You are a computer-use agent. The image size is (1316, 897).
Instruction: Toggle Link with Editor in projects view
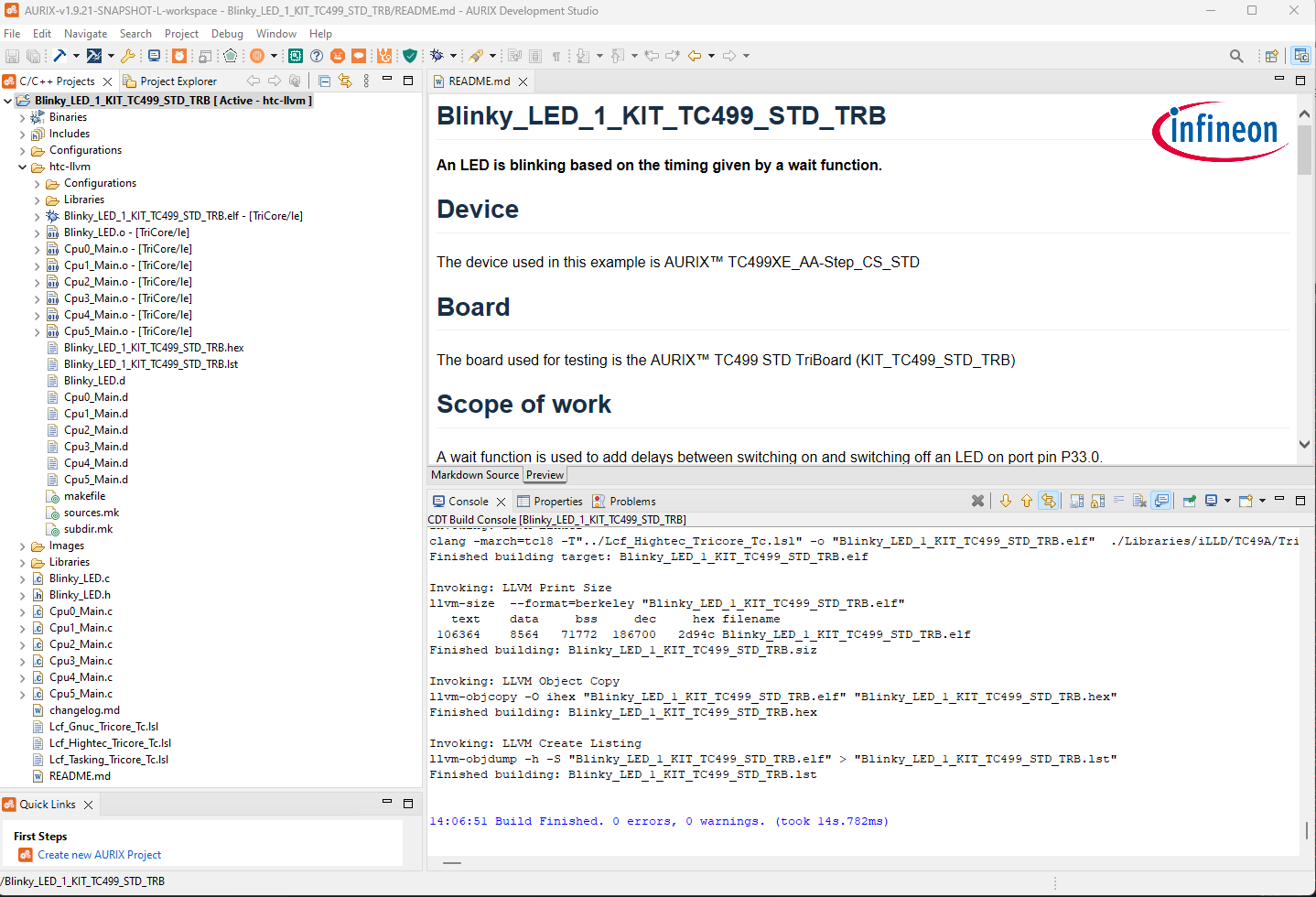point(345,81)
